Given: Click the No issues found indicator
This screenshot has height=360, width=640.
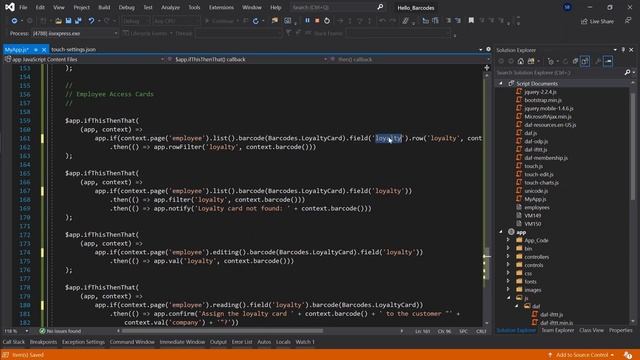Looking at the screenshot, I should [x=60, y=331].
